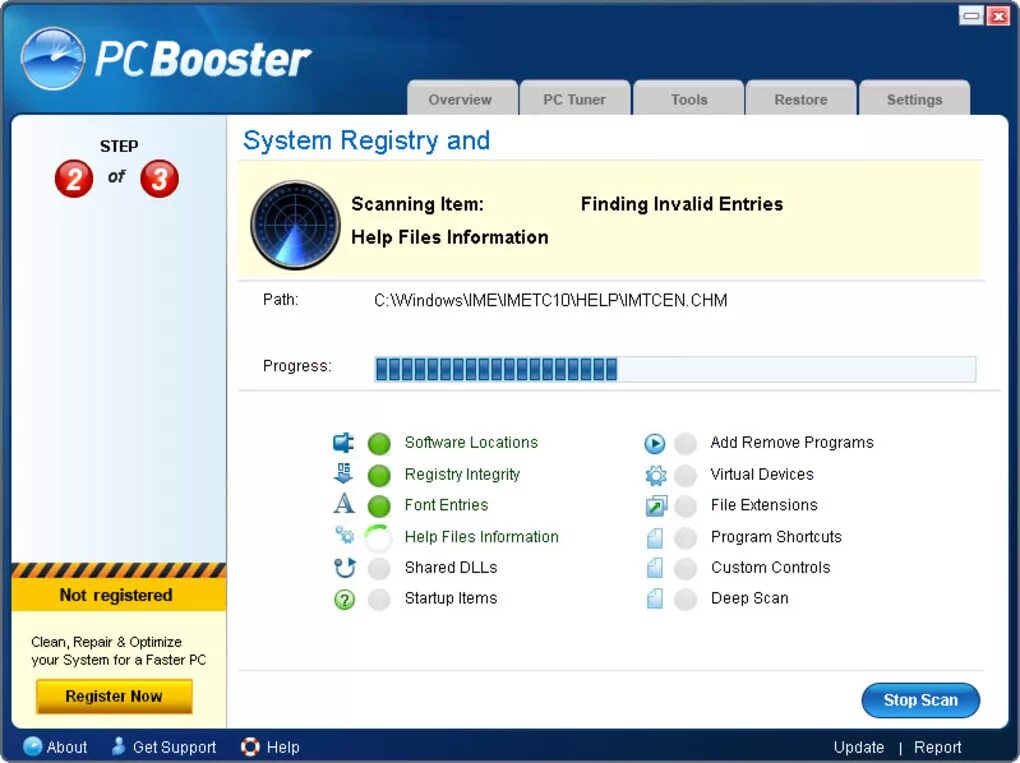
Task: Click the Registry Integrity label
Action: click(462, 474)
